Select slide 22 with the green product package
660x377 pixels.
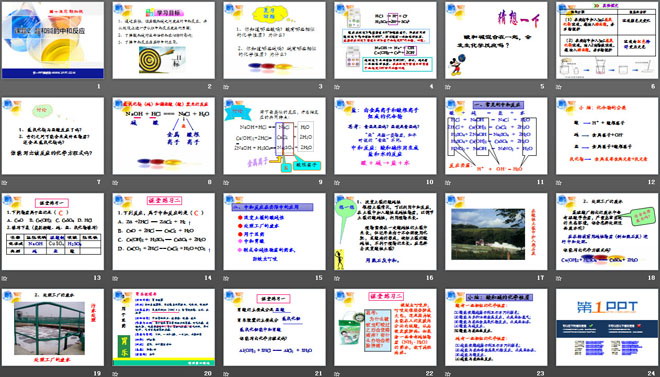click(x=385, y=327)
